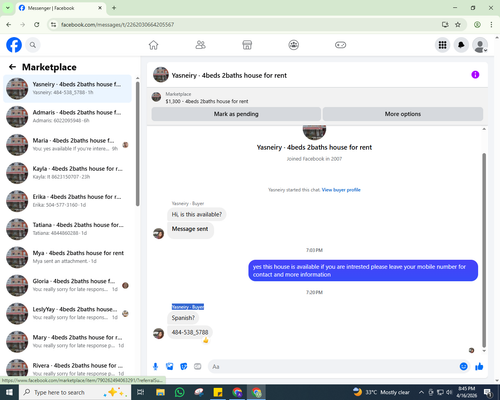Click More options button
This screenshot has width=500, height=400.
403,114
